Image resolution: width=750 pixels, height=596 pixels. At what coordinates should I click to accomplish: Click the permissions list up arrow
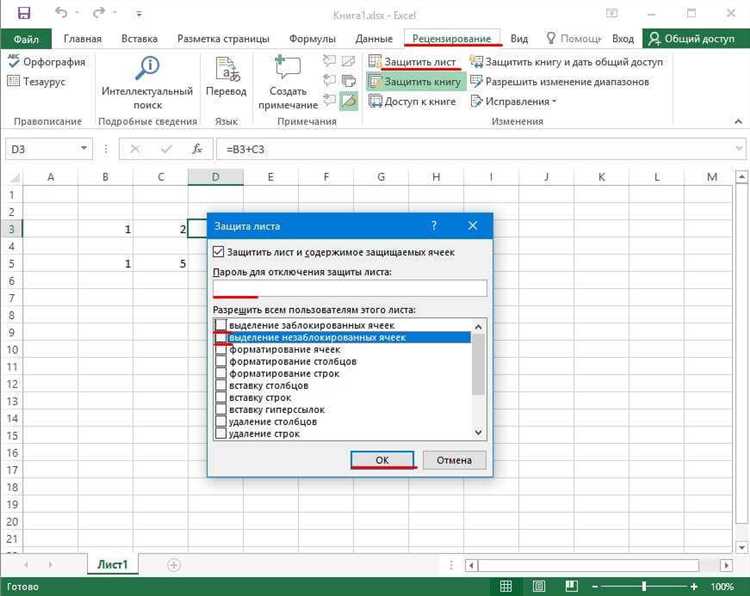click(x=478, y=327)
